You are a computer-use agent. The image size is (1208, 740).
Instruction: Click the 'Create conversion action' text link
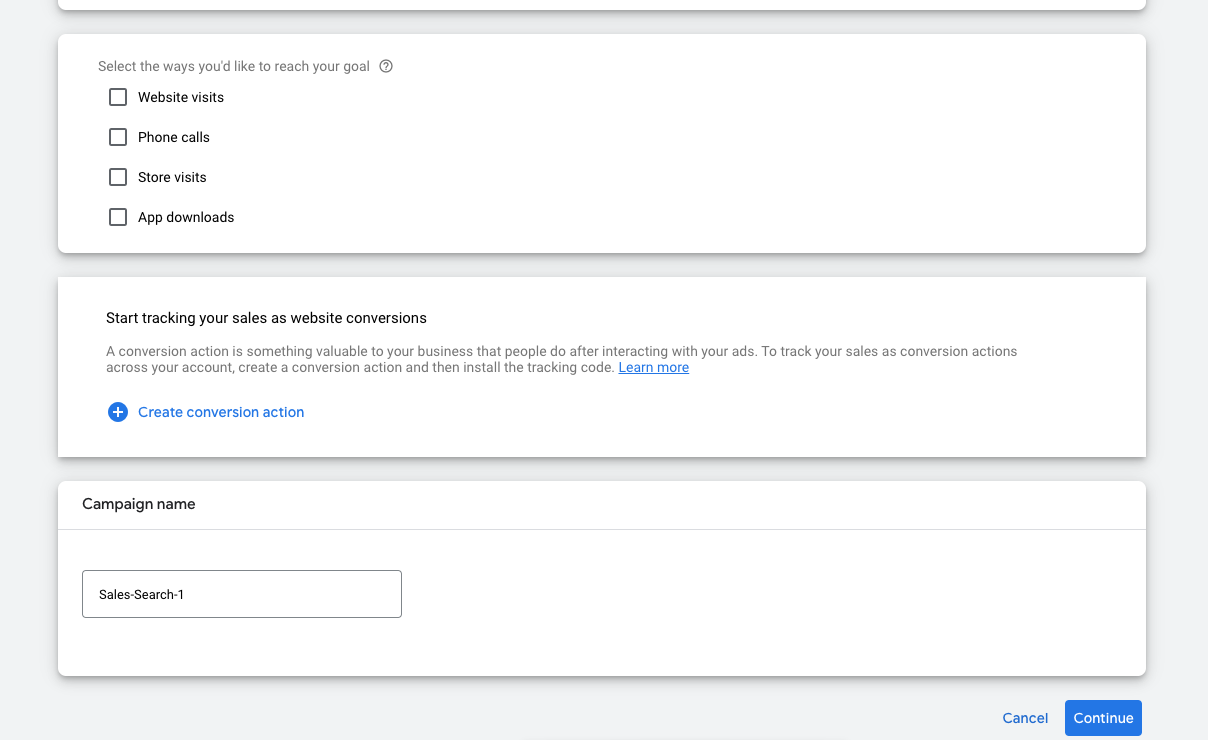pyautogui.click(x=221, y=412)
